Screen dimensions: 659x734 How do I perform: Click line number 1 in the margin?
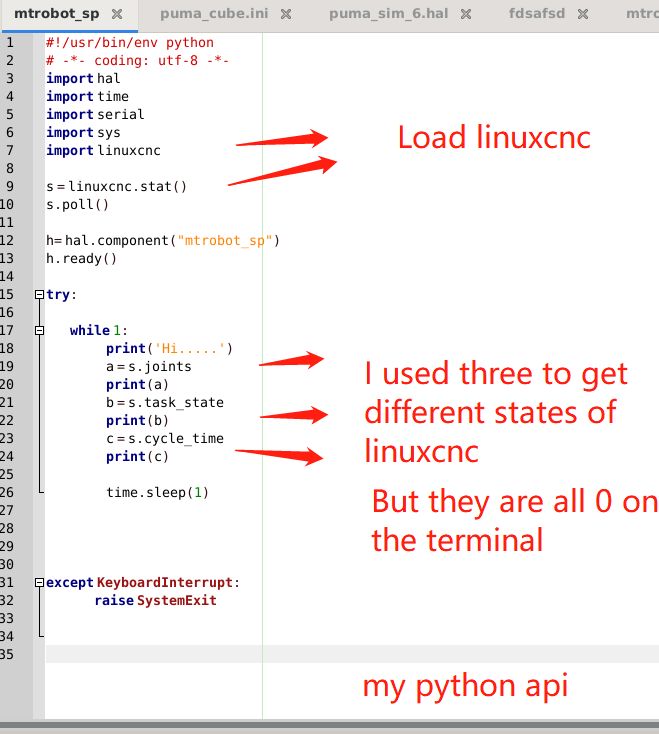[x=10, y=43]
